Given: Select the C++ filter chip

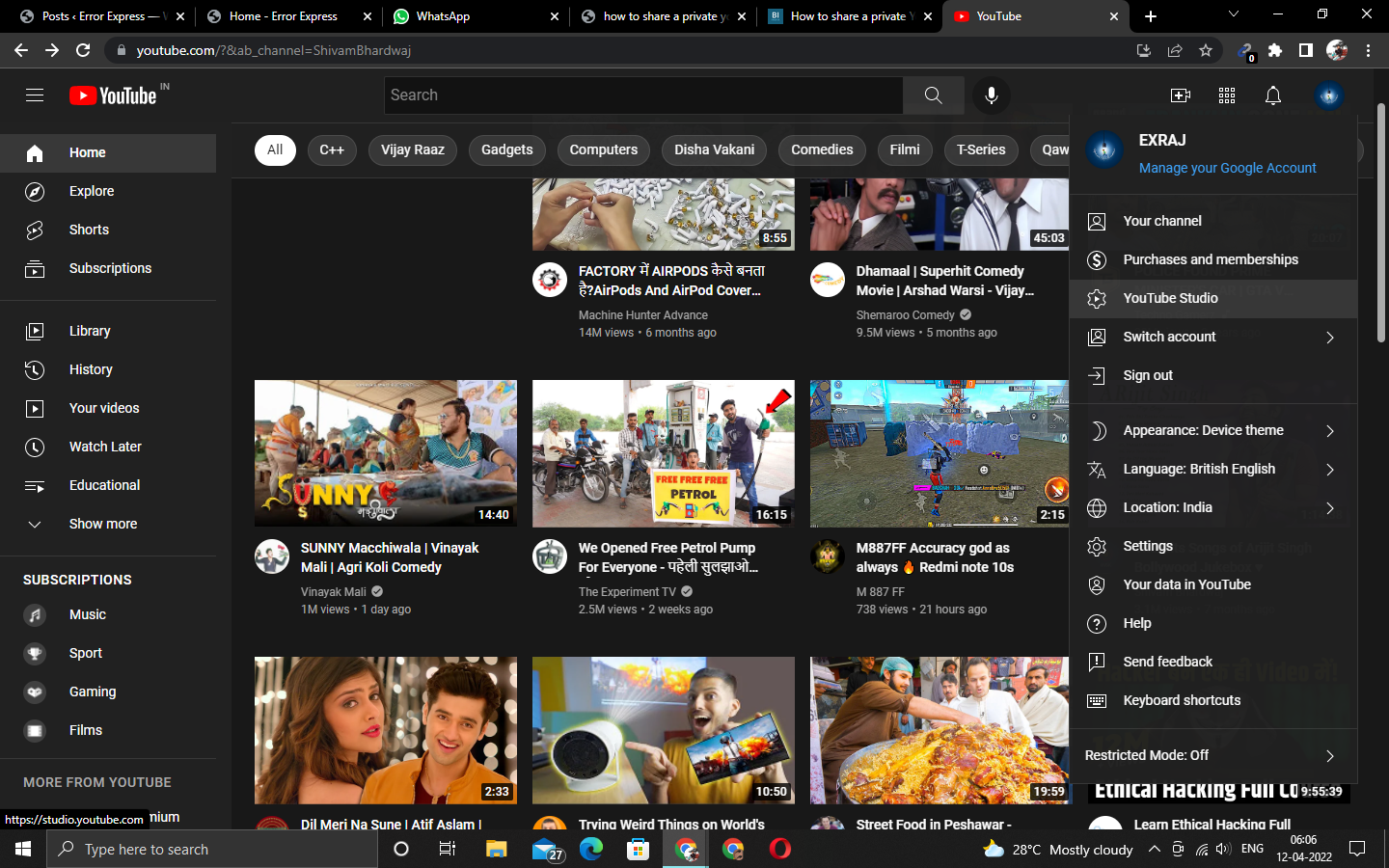Looking at the screenshot, I should (332, 149).
